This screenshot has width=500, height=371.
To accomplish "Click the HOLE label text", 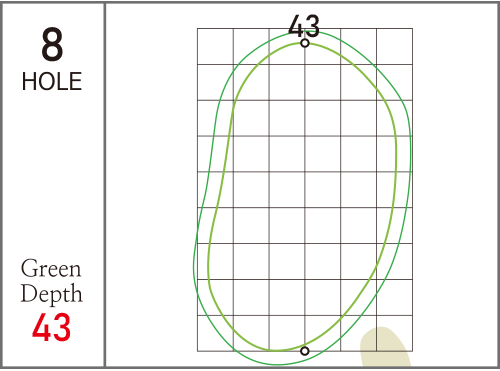I will [x=52, y=81].
